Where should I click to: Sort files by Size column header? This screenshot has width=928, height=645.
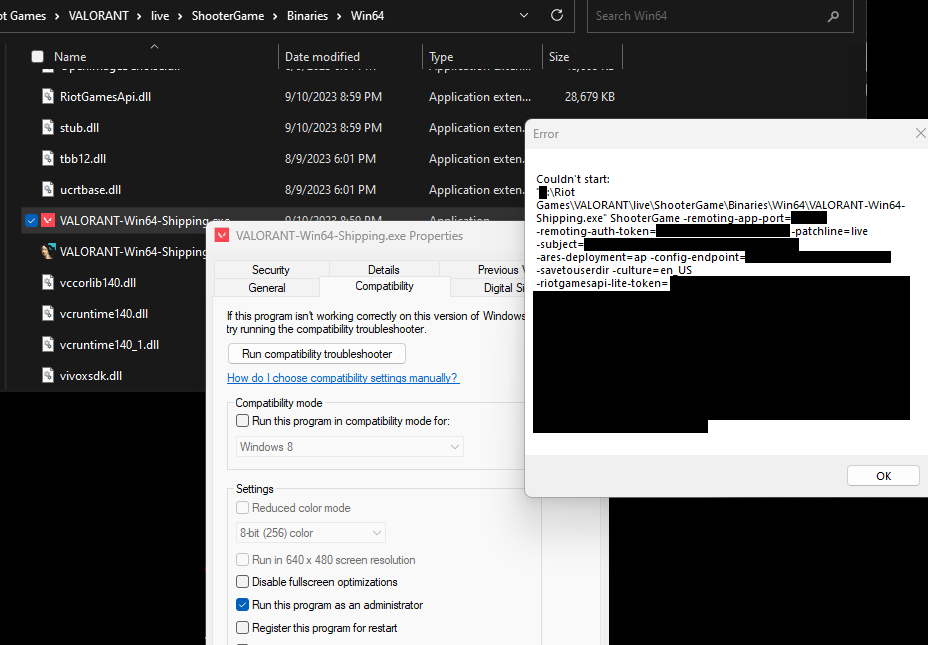559,57
